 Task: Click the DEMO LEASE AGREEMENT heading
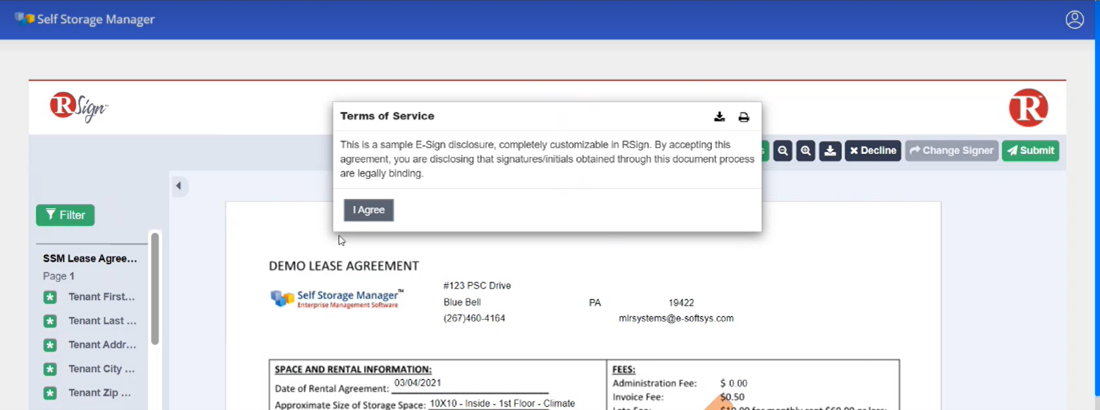(344, 266)
